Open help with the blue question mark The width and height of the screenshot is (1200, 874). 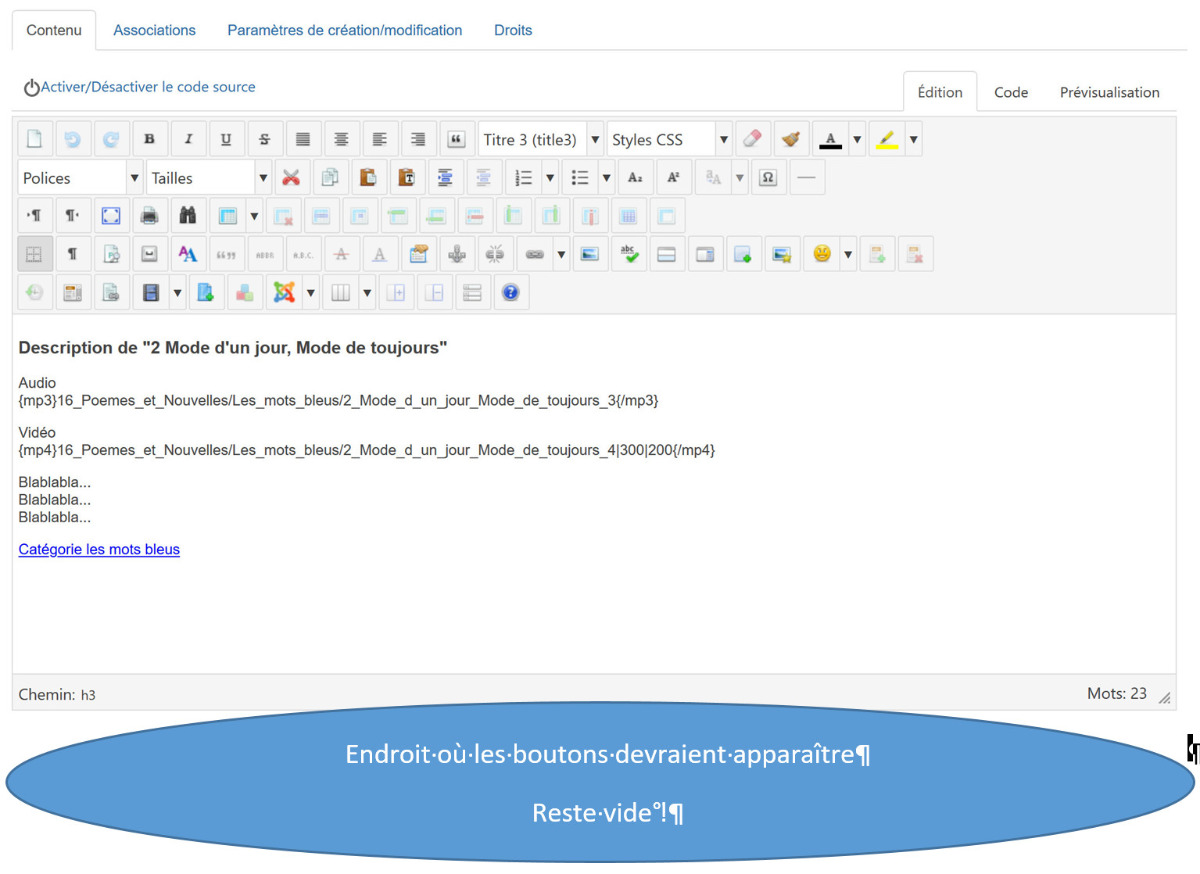[x=511, y=292]
